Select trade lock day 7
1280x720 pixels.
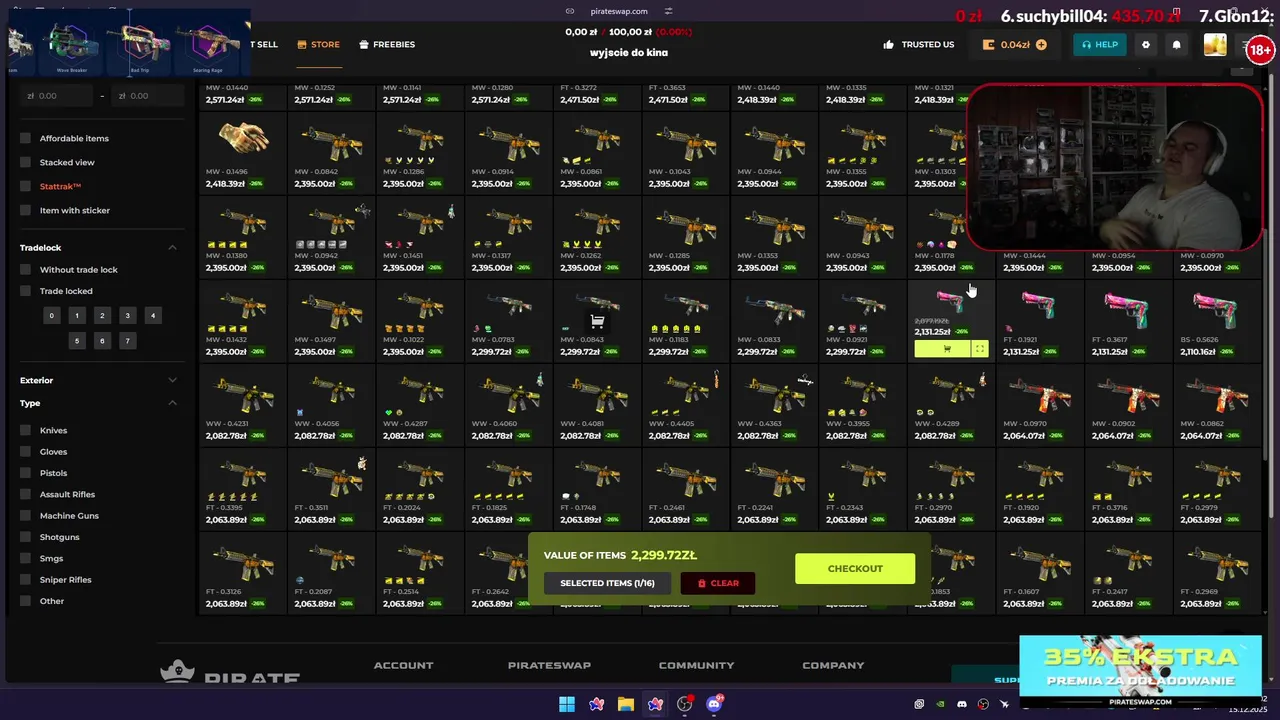[x=127, y=341]
